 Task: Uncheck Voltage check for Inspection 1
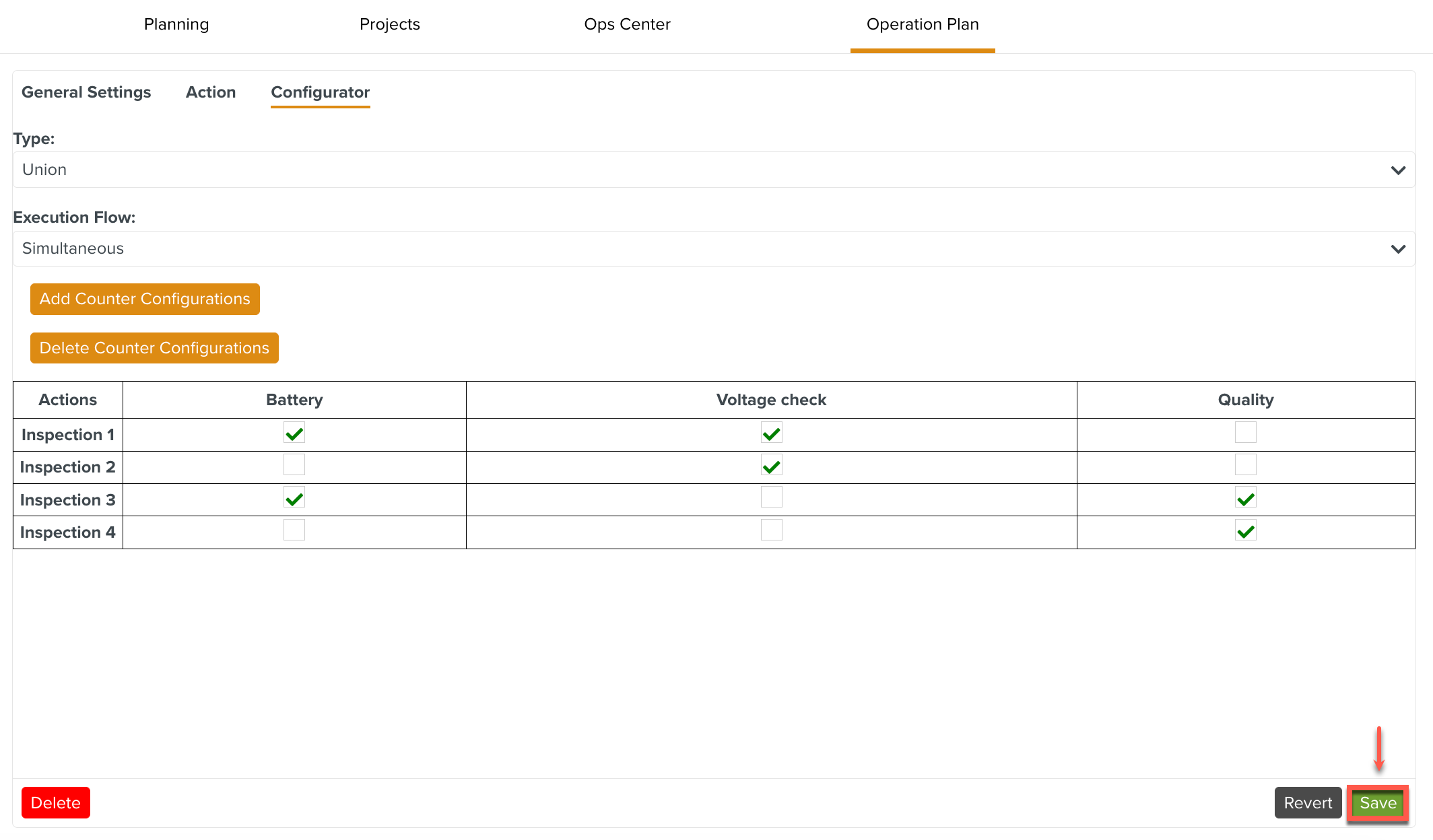tap(771, 433)
